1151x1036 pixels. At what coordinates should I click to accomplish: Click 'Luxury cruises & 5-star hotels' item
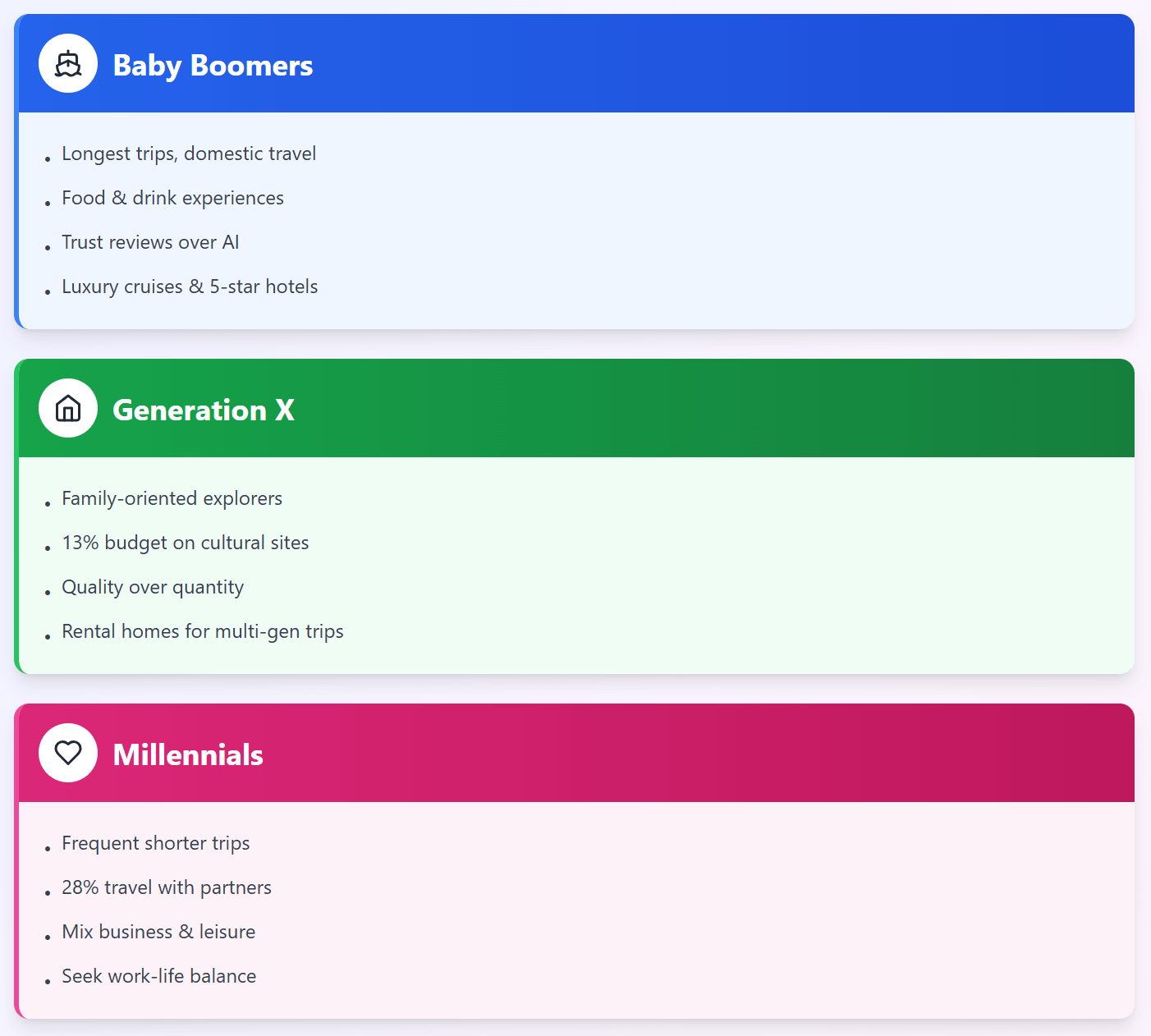click(190, 287)
